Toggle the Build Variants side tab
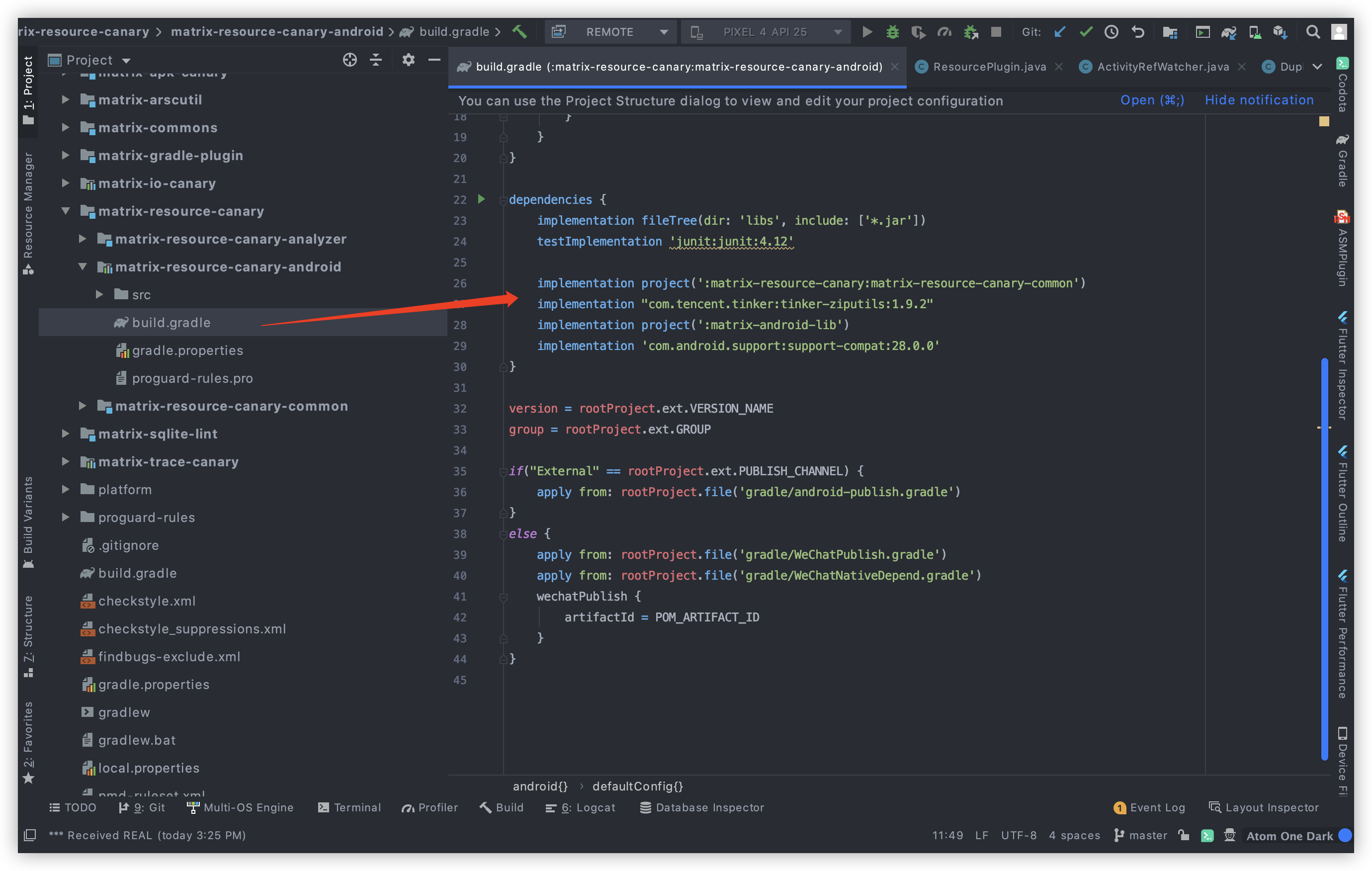The image size is (1372, 871). point(28,523)
